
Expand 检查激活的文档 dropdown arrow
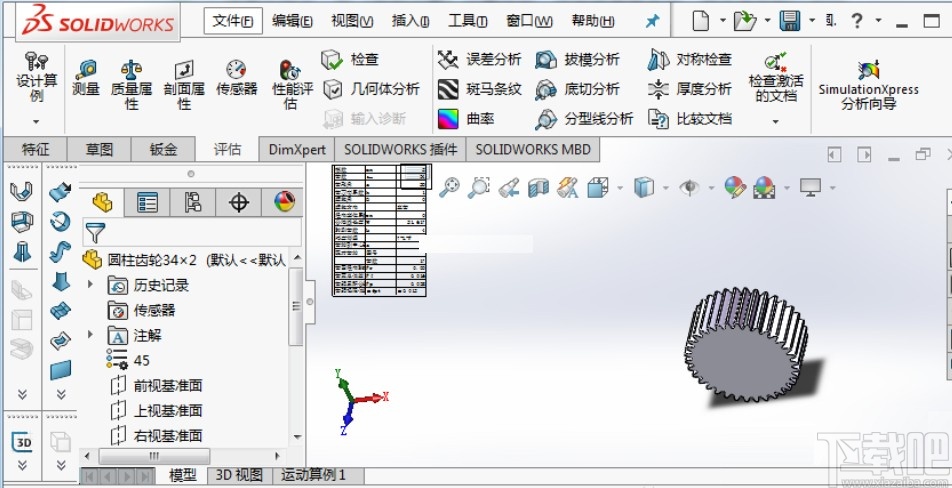point(775,122)
